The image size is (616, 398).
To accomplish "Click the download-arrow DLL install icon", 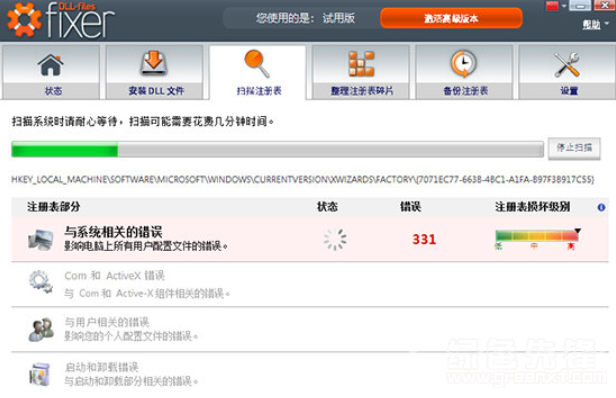I will coord(154,63).
